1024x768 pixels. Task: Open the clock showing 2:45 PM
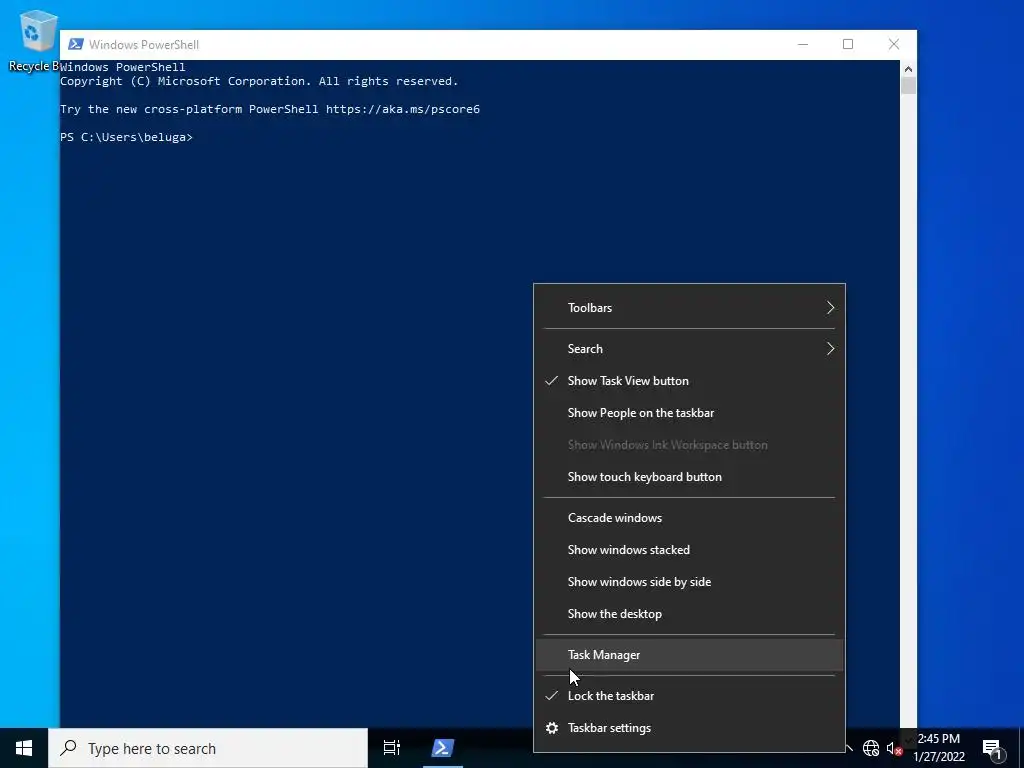tap(938, 748)
